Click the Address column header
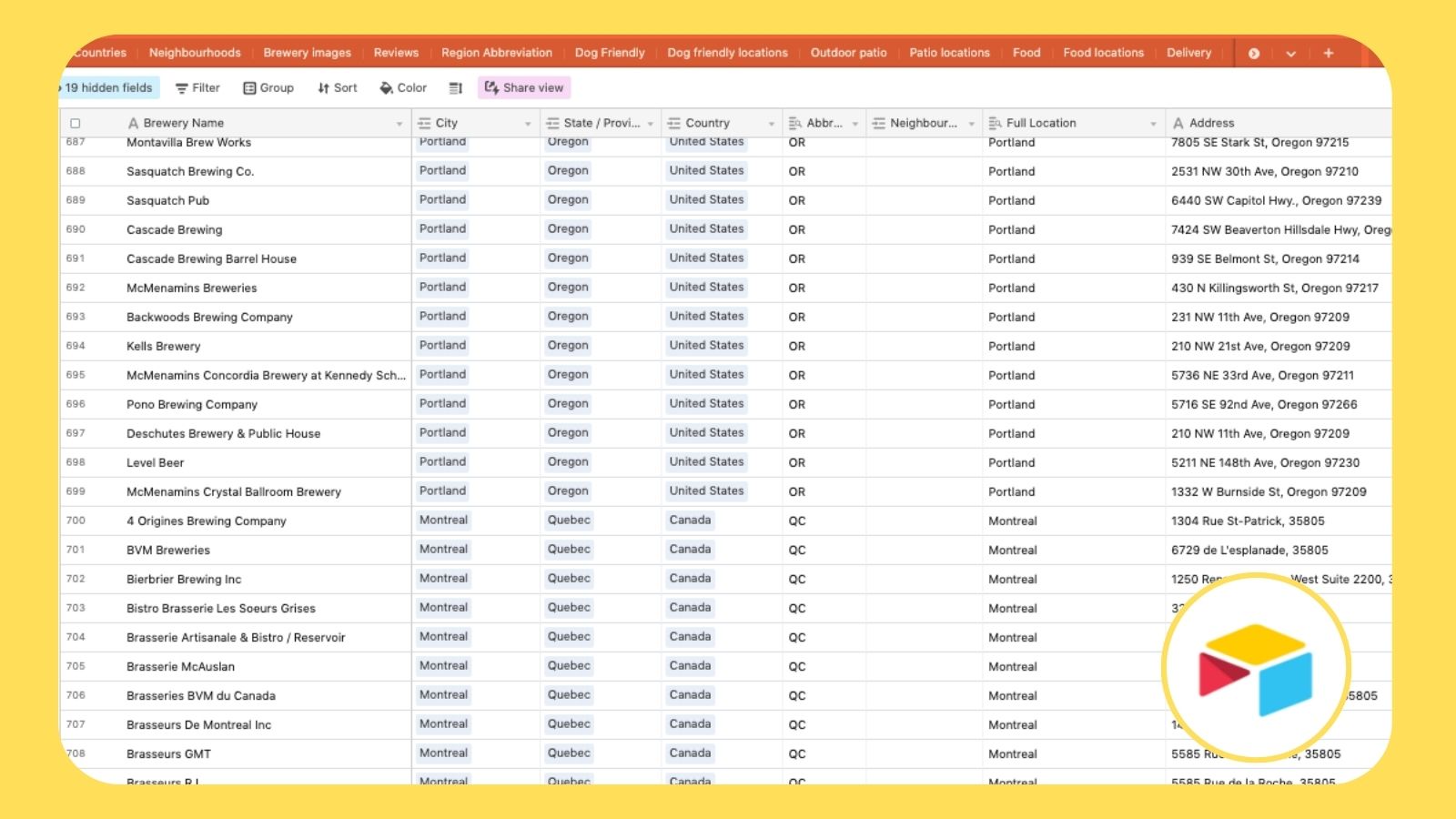The image size is (1456, 819). pyautogui.click(x=1279, y=123)
